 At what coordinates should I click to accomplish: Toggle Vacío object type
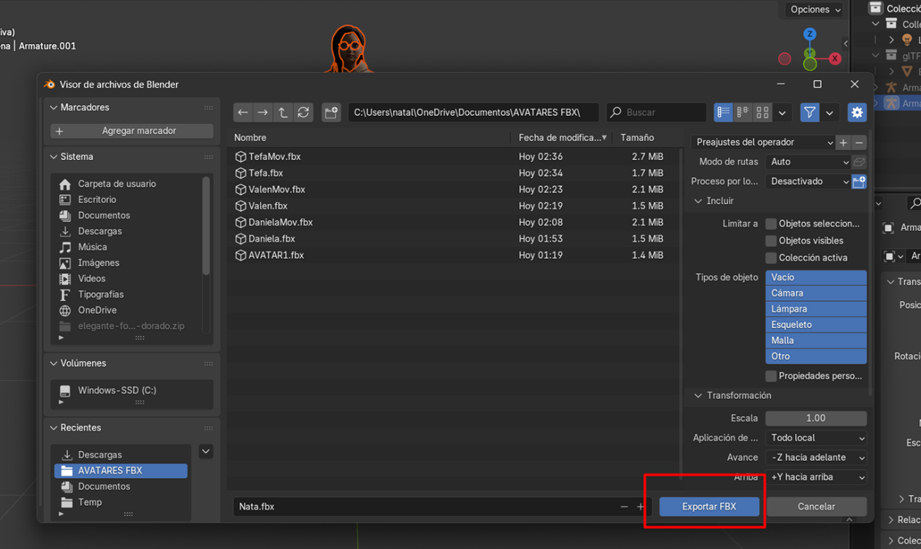click(x=816, y=277)
